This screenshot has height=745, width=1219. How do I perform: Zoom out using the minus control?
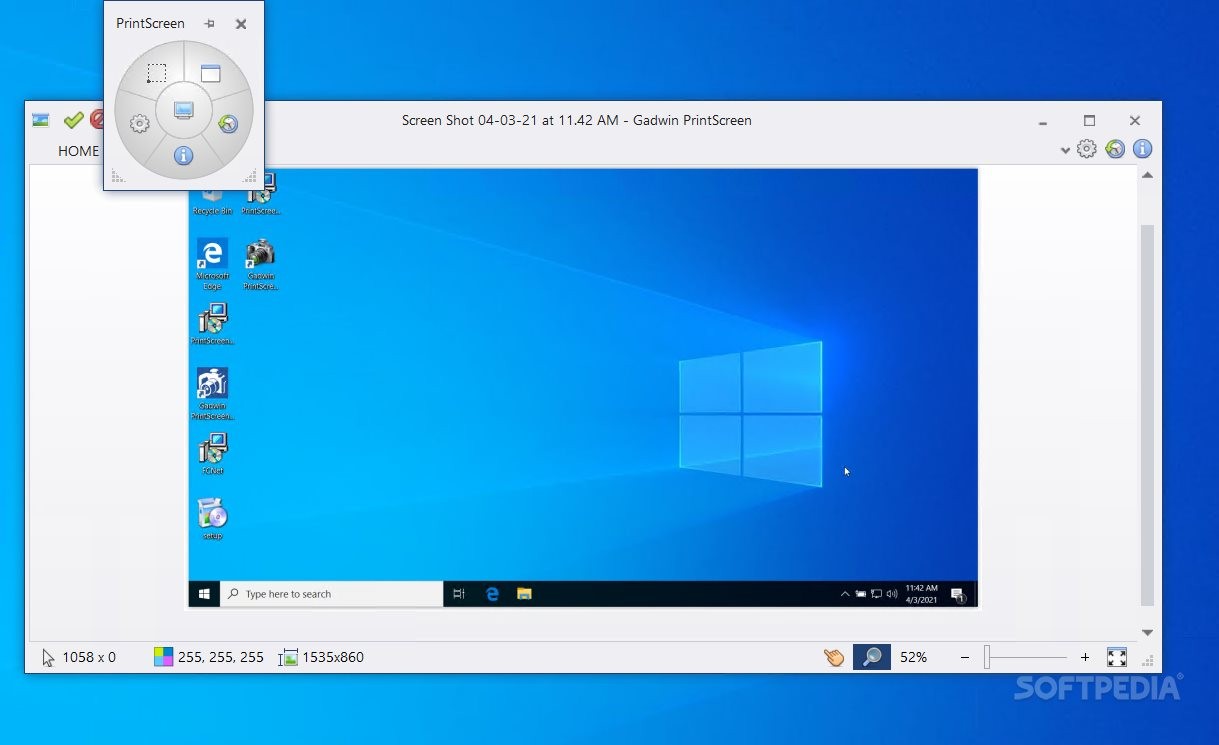click(964, 657)
